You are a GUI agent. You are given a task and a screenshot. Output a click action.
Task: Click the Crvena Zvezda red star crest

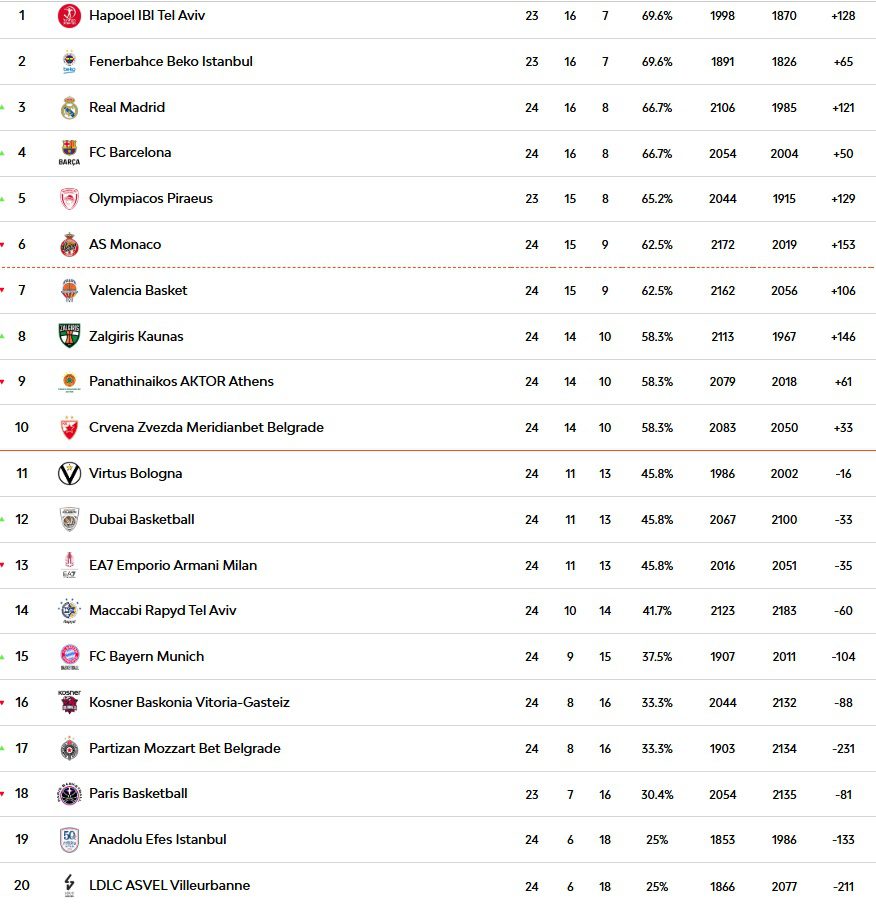[69, 428]
